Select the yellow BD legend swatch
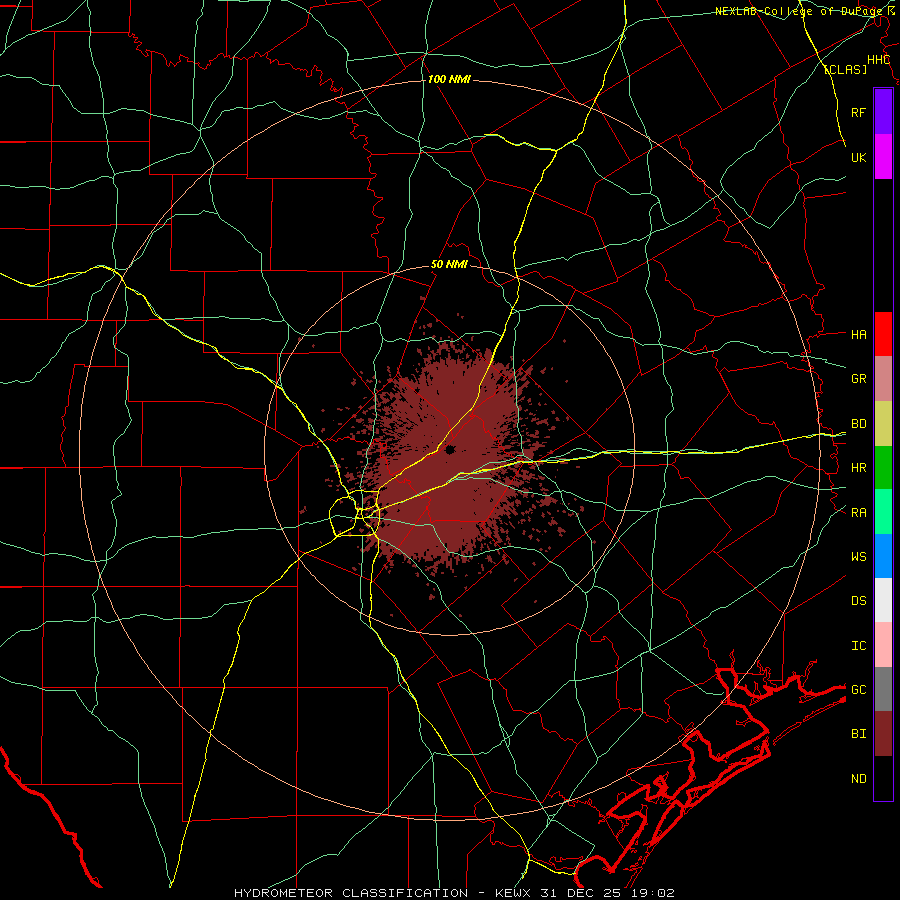 (883, 424)
